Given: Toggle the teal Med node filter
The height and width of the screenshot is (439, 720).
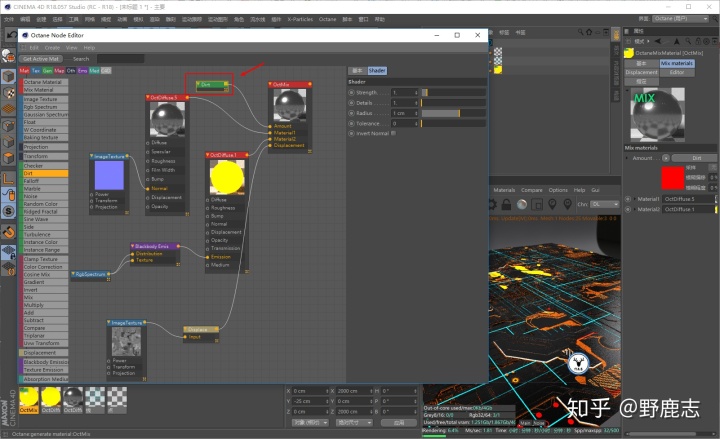Looking at the screenshot, I should point(94,71).
